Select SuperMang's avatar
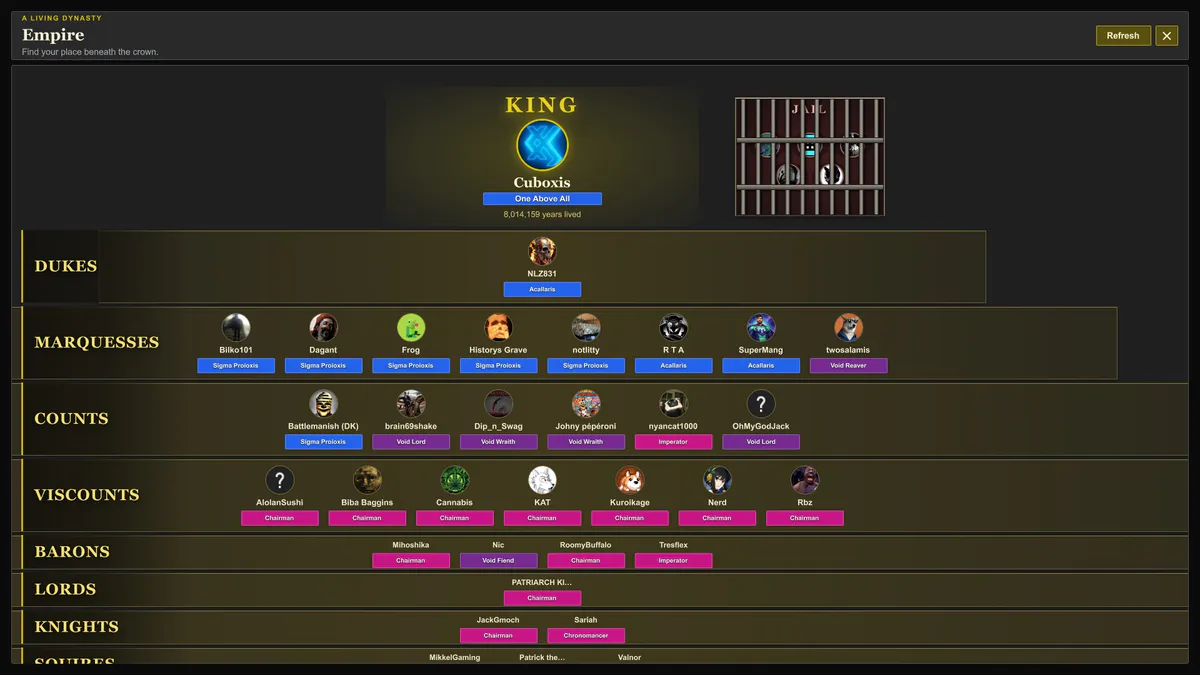Image resolution: width=1200 pixels, height=675 pixels. (x=761, y=327)
